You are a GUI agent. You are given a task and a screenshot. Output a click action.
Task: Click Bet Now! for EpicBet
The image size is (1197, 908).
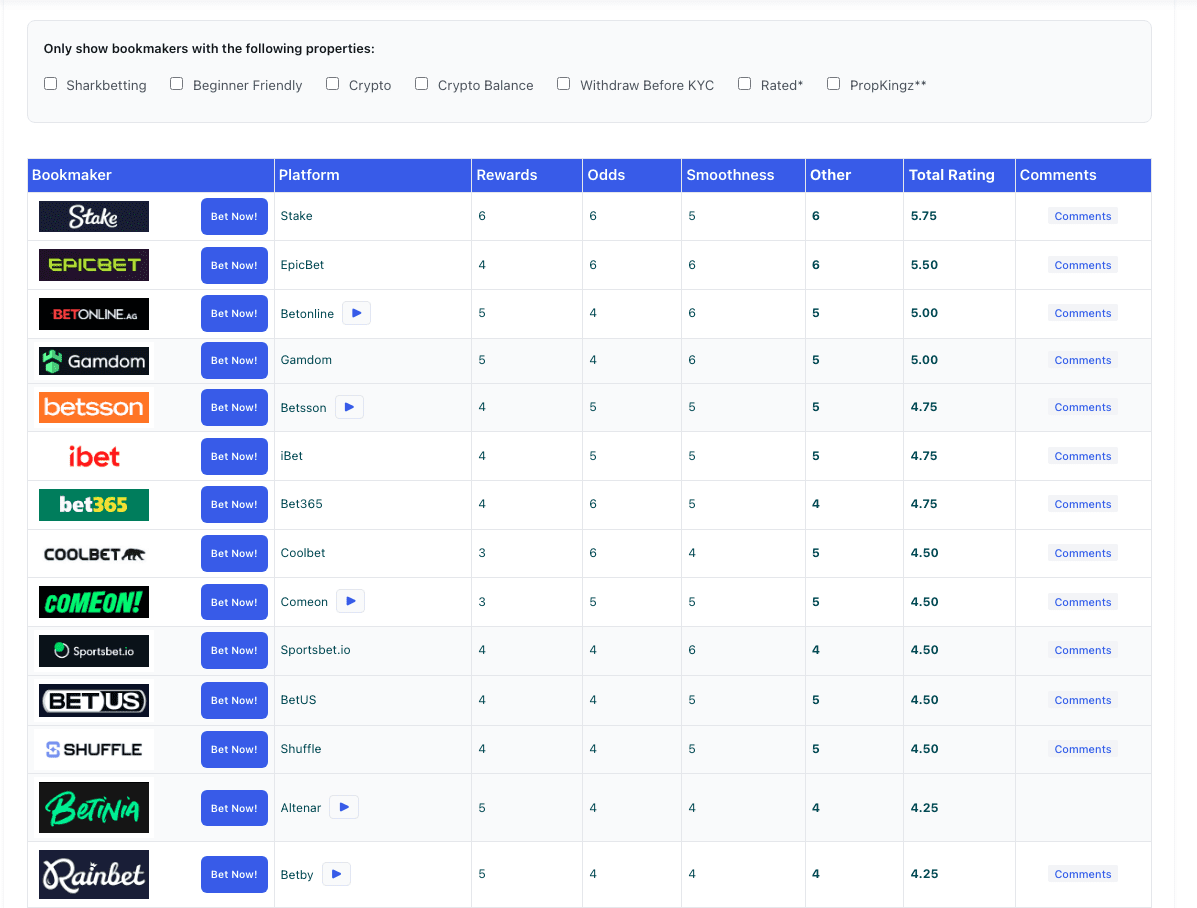(234, 265)
